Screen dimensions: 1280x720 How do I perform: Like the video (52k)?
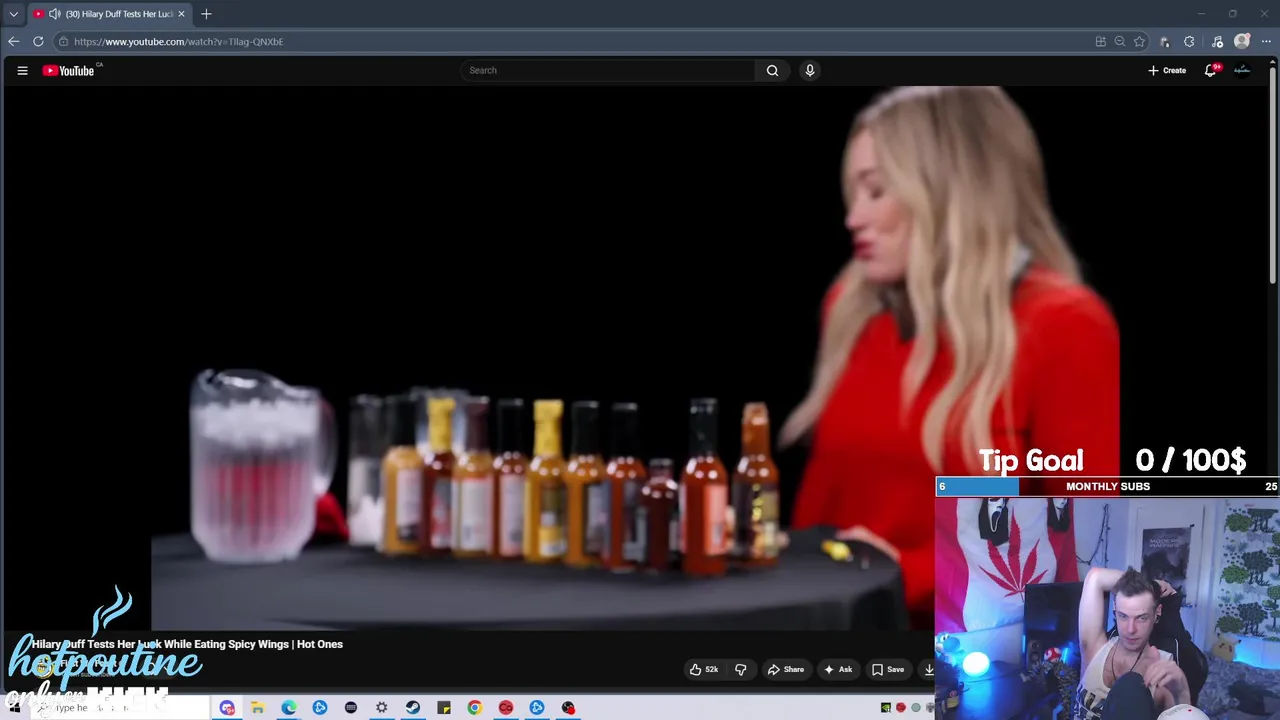[x=705, y=669]
